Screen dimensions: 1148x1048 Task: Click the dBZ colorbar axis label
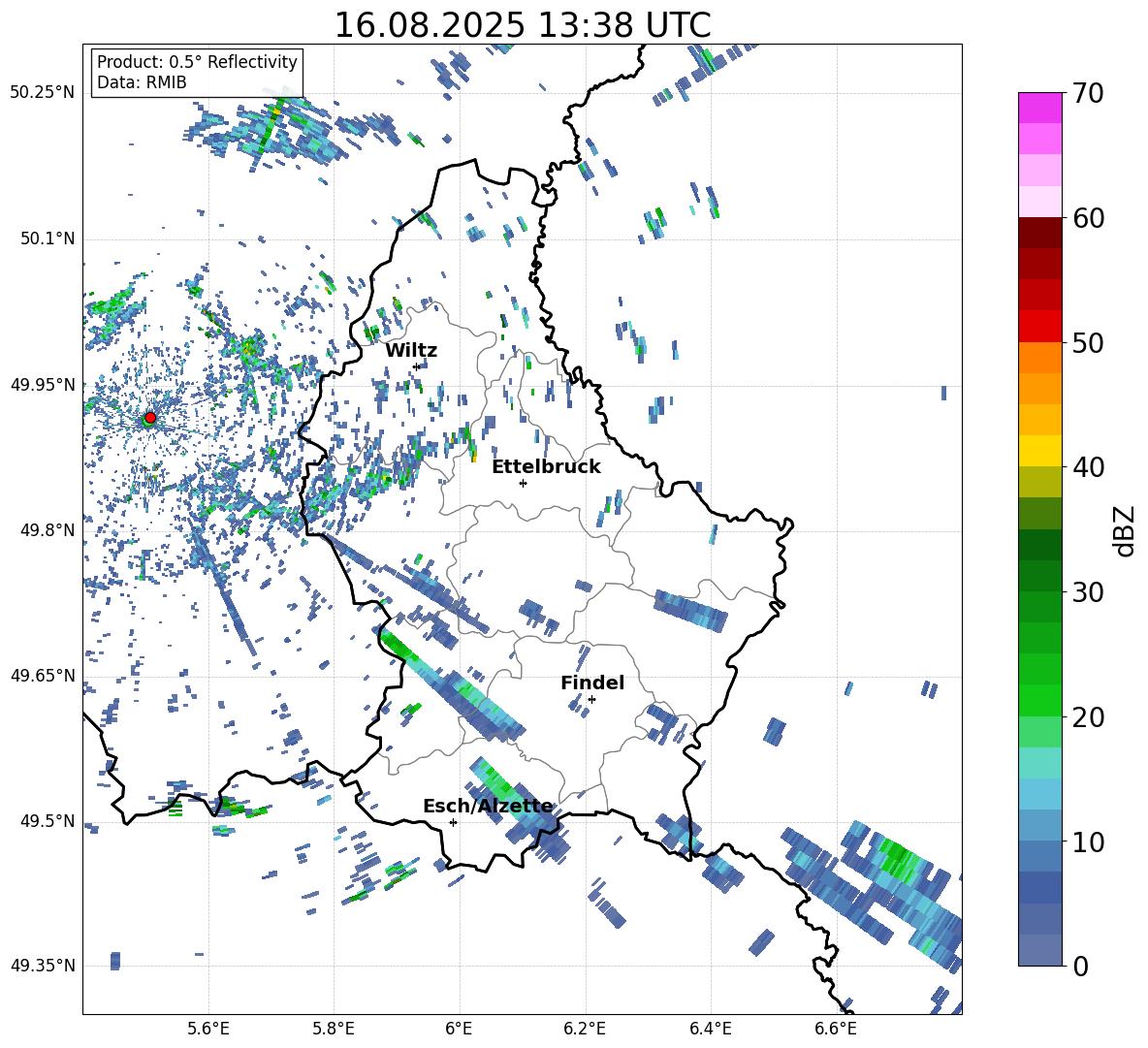pyautogui.click(x=1126, y=530)
